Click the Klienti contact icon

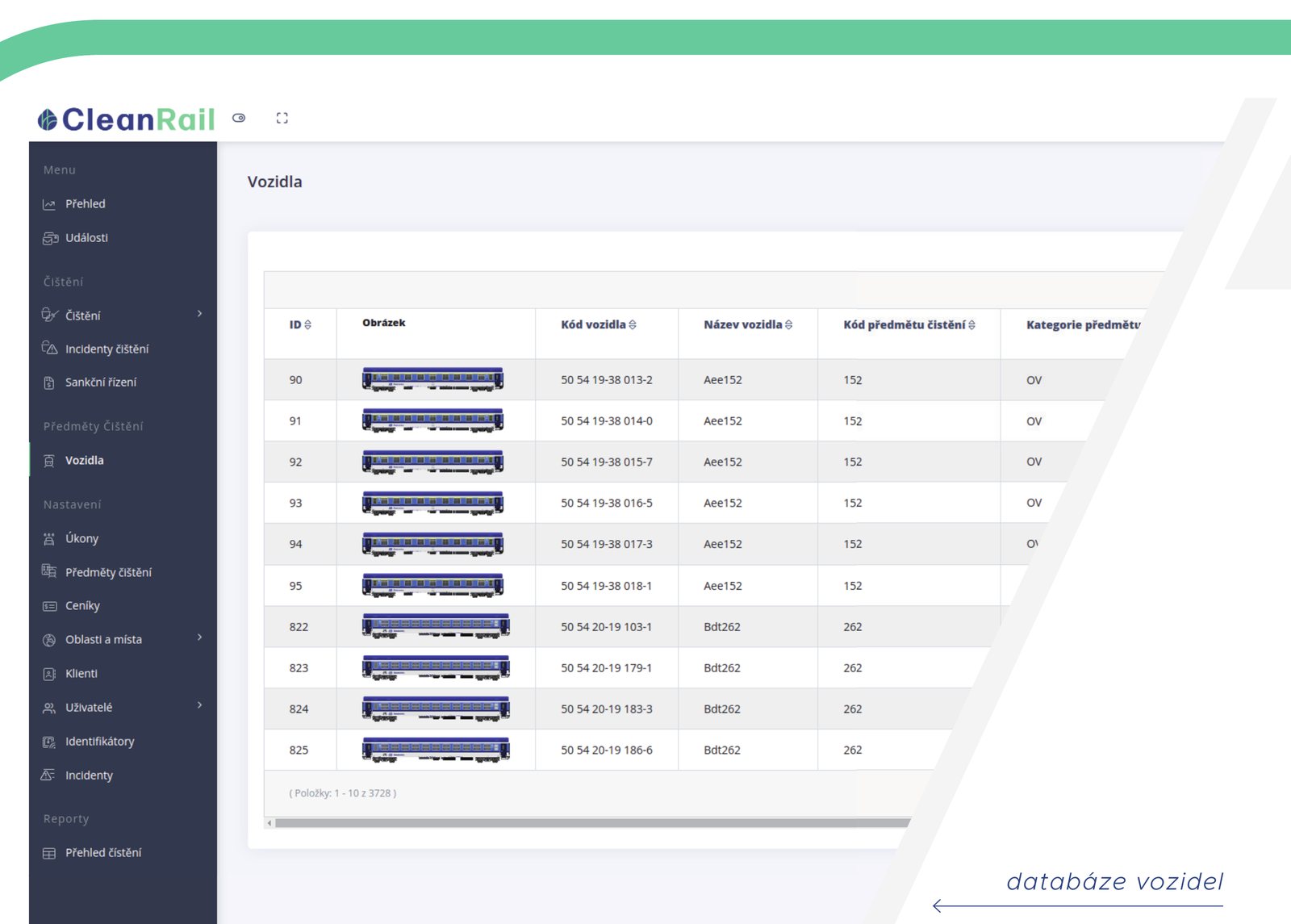point(49,674)
